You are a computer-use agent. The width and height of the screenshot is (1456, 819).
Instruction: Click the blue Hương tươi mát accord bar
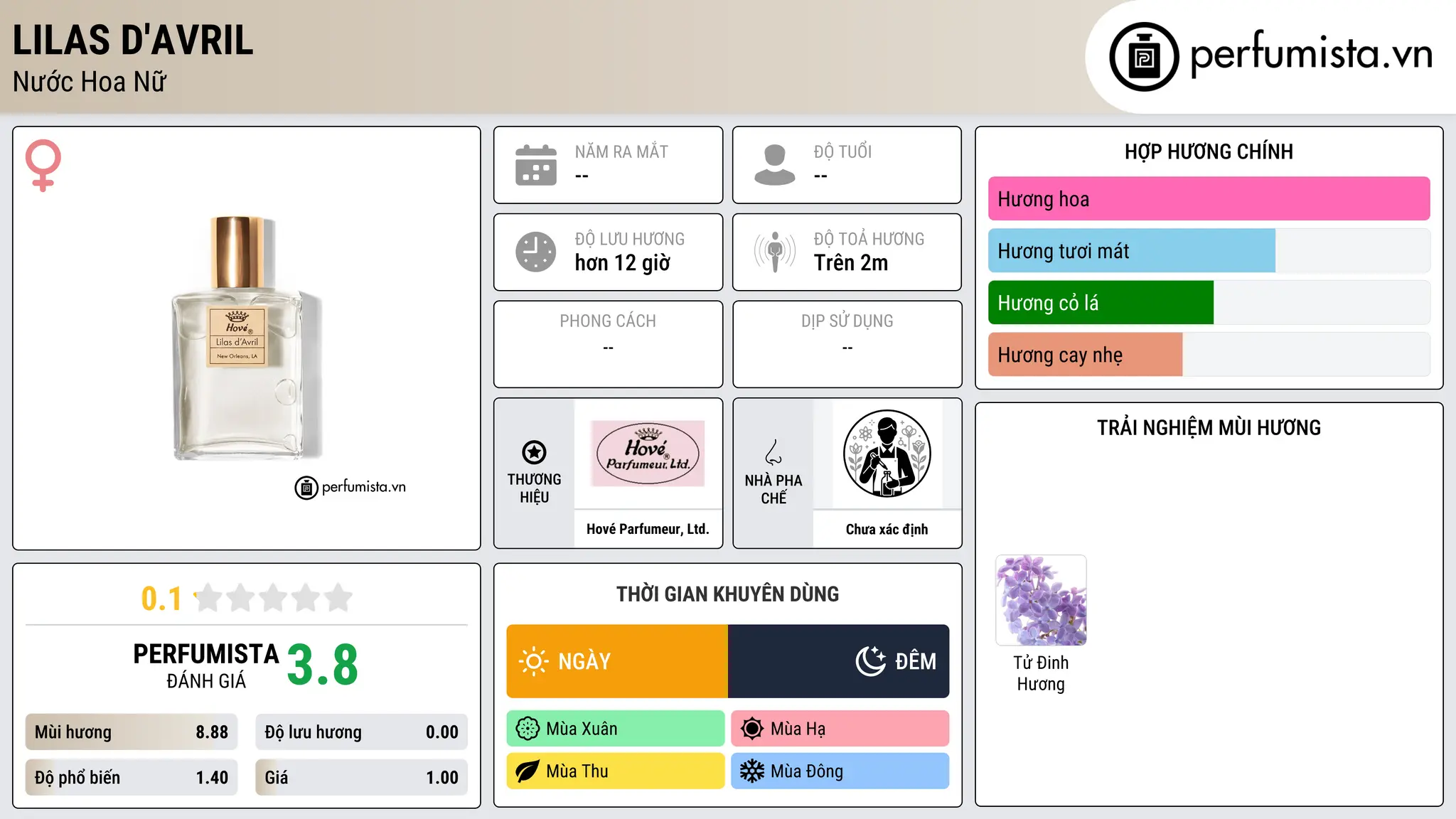(x=1132, y=251)
